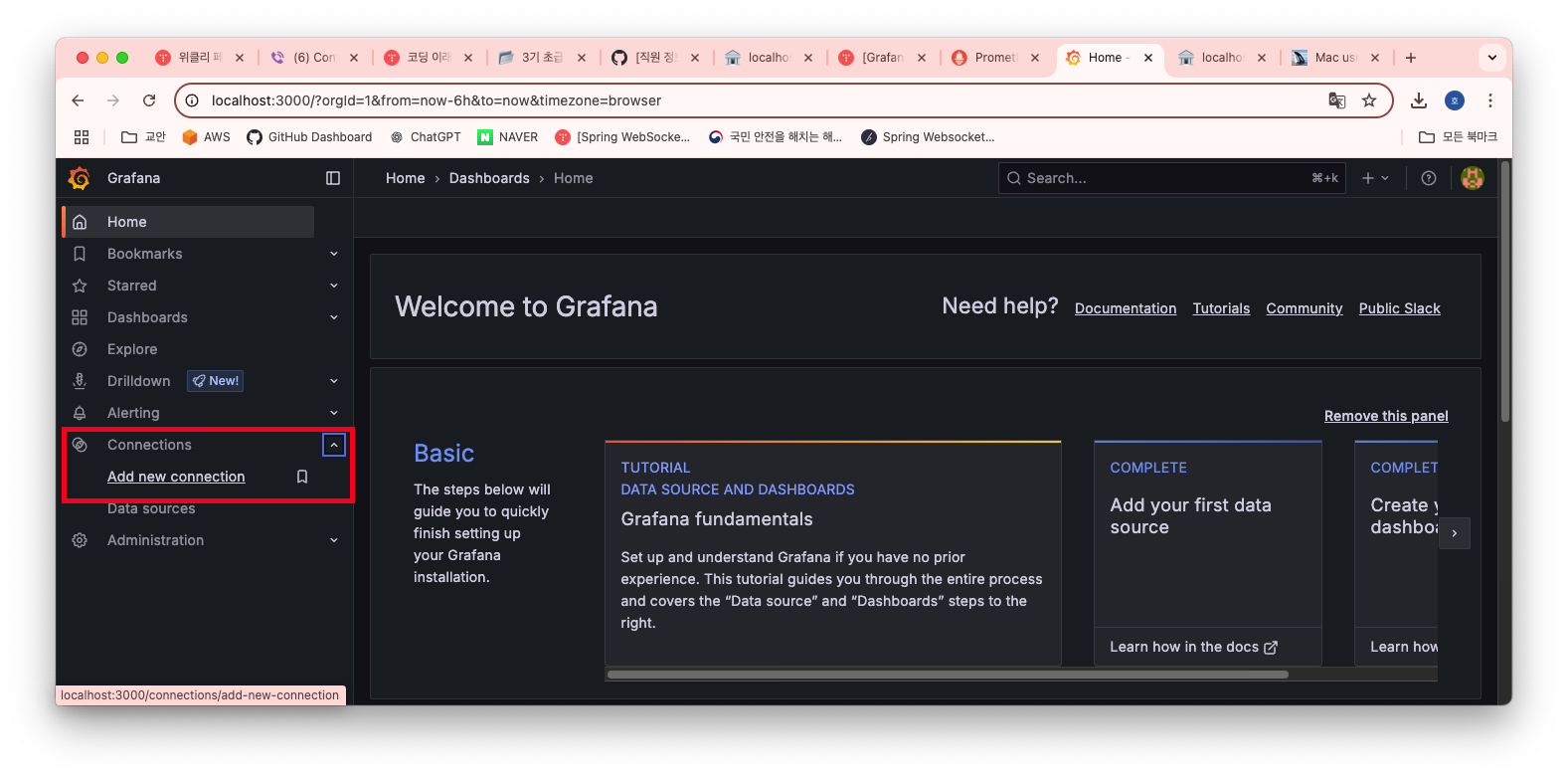Click Remove this panel link
Screen dimensions: 1568x779
coord(1386,416)
